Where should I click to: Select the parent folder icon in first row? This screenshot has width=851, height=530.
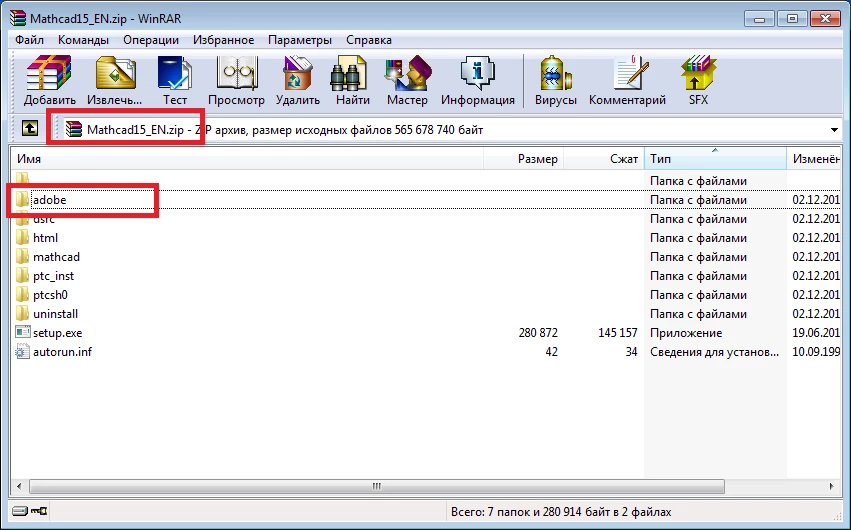click(22, 178)
